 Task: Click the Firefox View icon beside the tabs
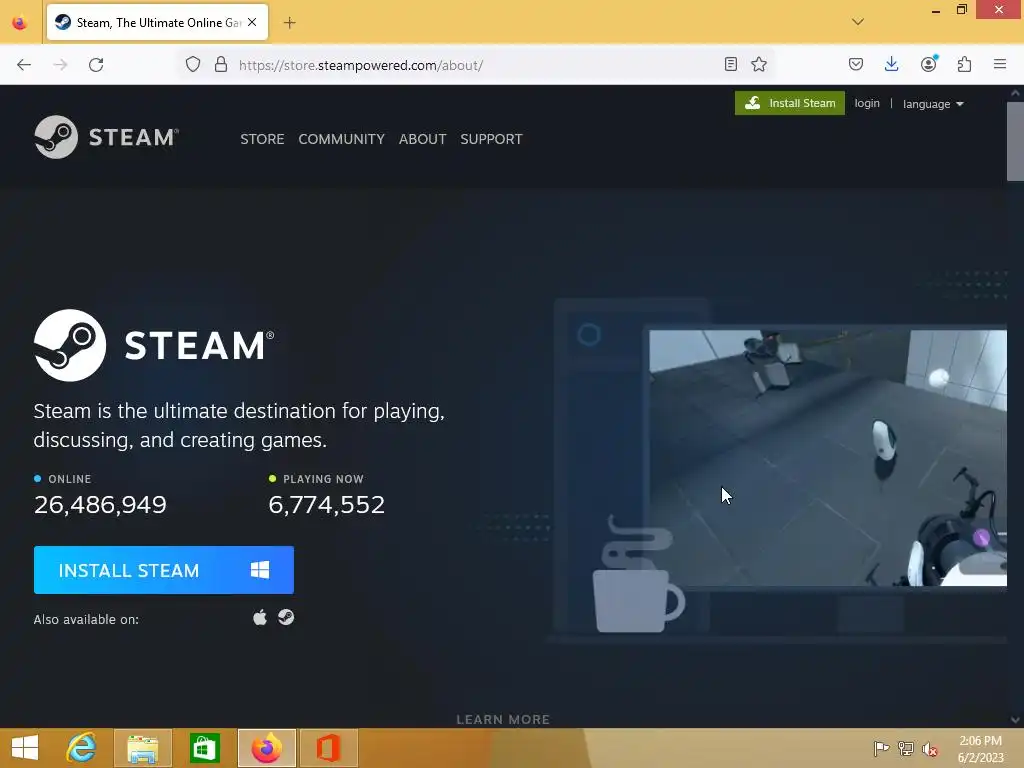(20, 23)
